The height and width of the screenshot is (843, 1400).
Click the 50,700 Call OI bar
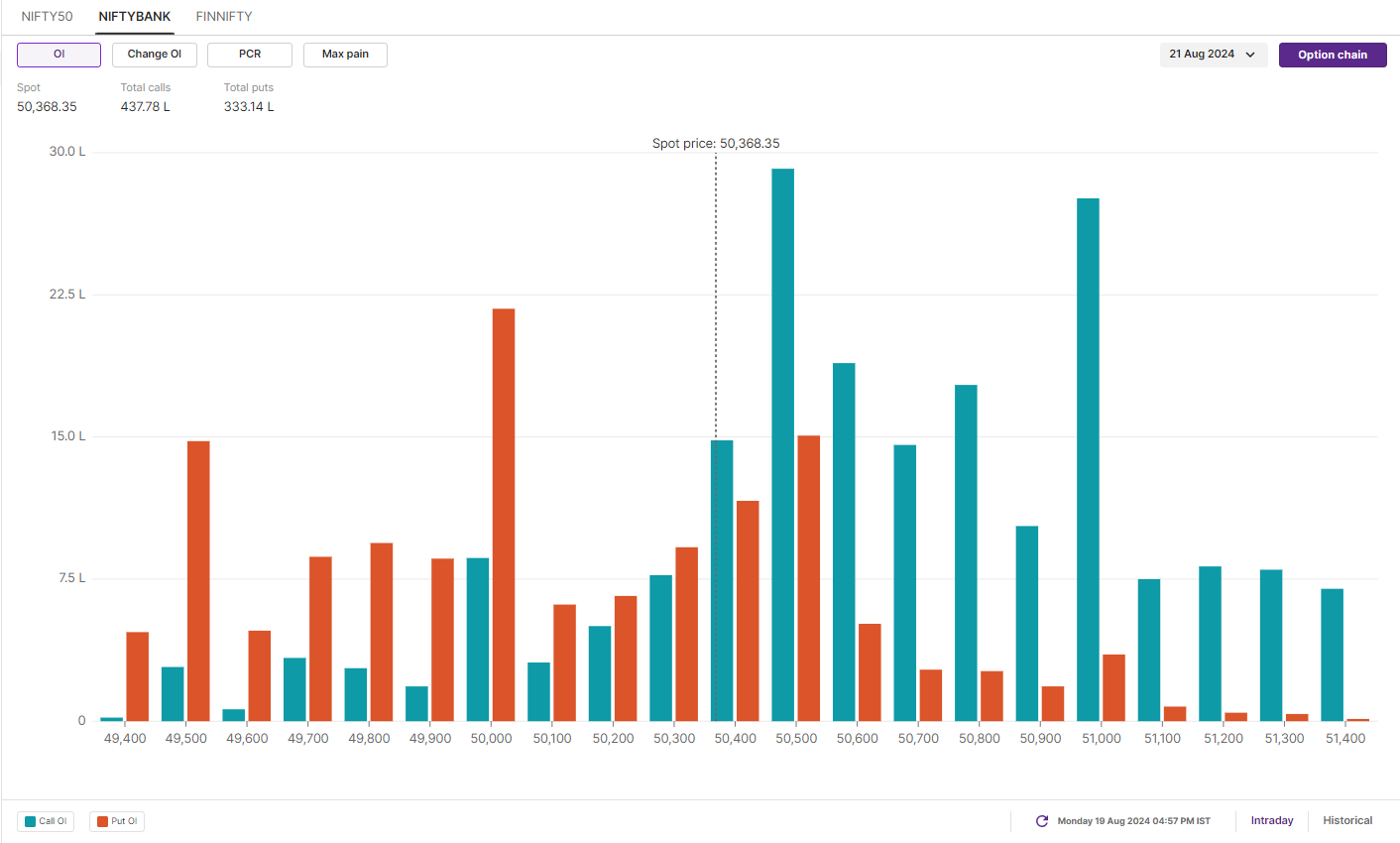(x=905, y=582)
